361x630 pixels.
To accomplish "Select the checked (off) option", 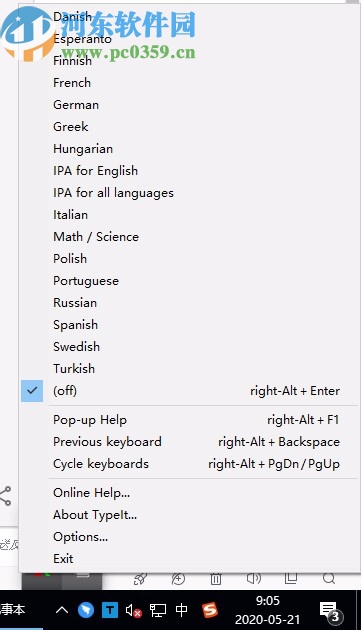I will click(x=189, y=391).
